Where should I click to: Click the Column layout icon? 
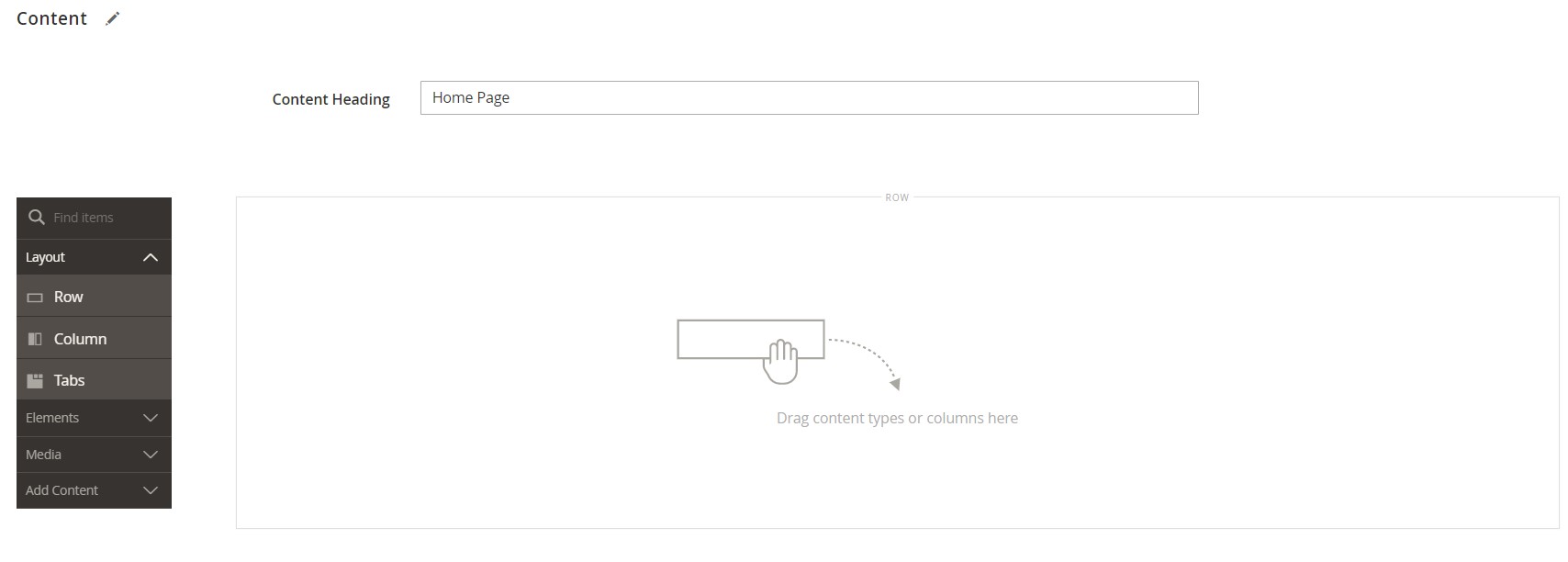[35, 339]
